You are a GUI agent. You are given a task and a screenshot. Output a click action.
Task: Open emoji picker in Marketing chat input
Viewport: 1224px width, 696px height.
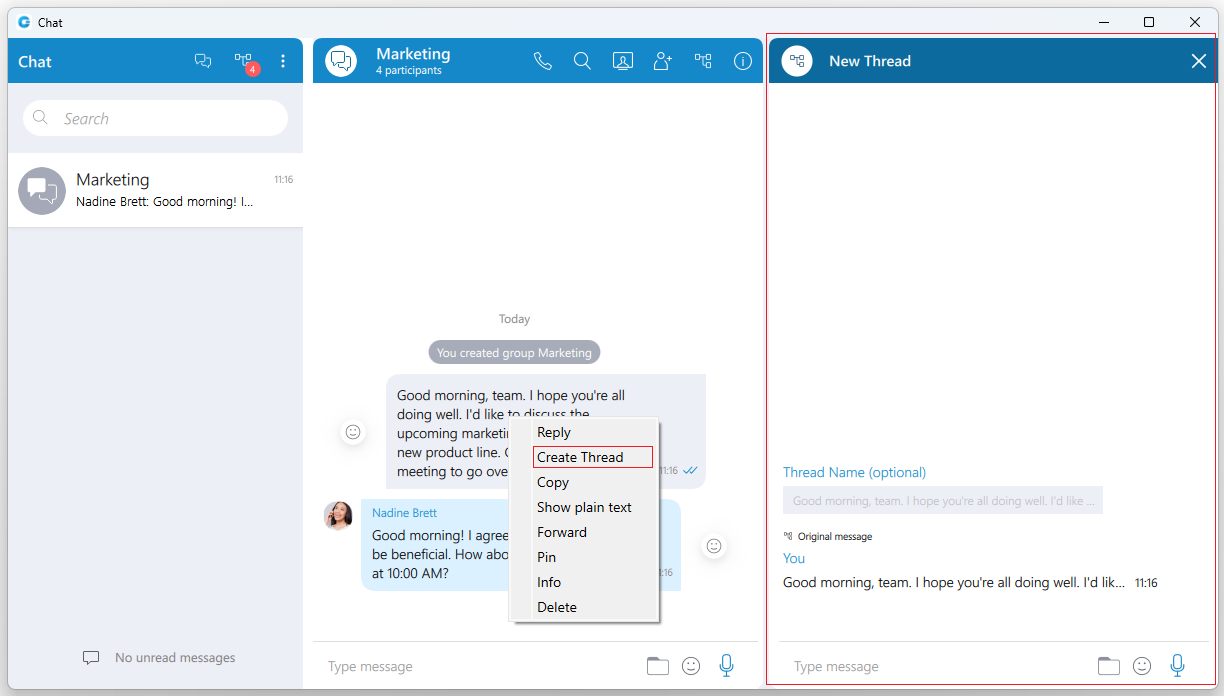691,666
